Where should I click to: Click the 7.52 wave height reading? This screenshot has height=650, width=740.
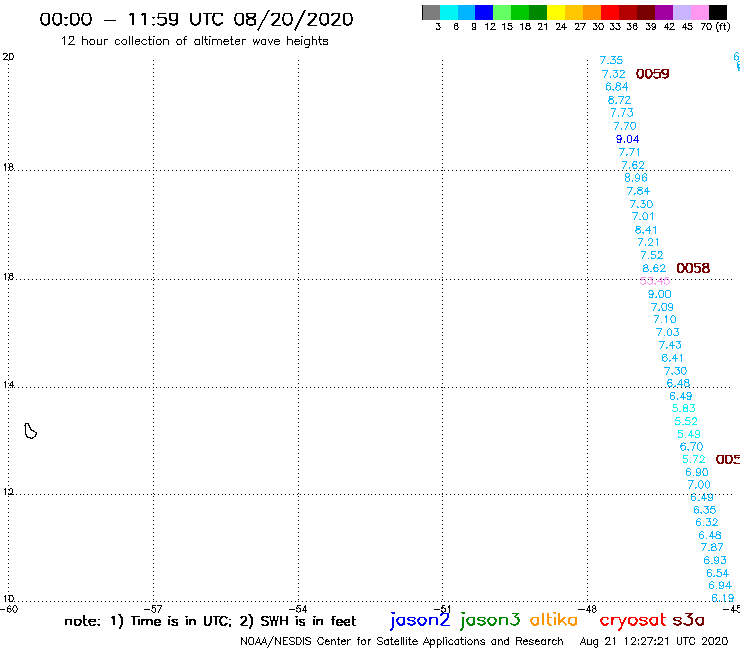(652, 255)
